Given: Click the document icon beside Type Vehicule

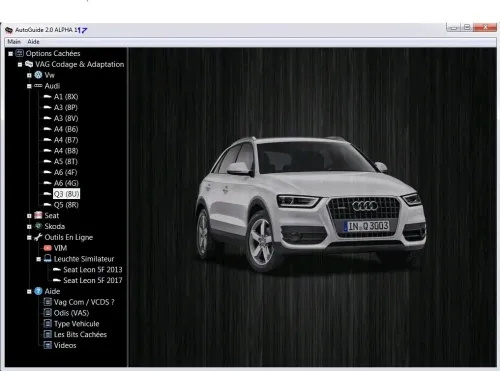Looking at the screenshot, I should click(48, 324).
